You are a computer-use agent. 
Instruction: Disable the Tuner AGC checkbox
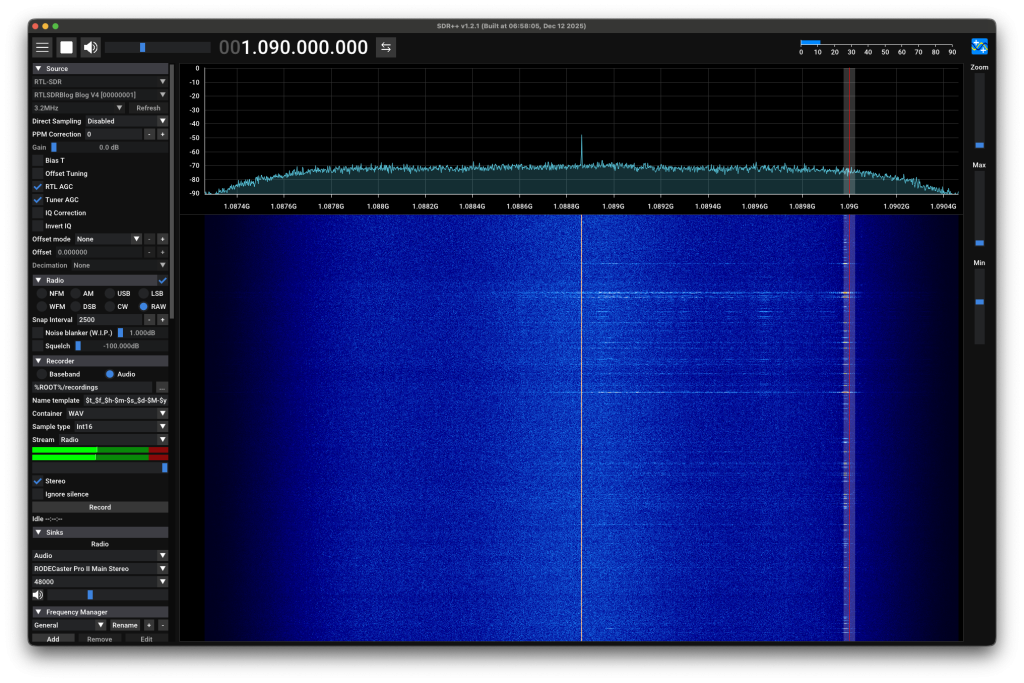[37, 199]
